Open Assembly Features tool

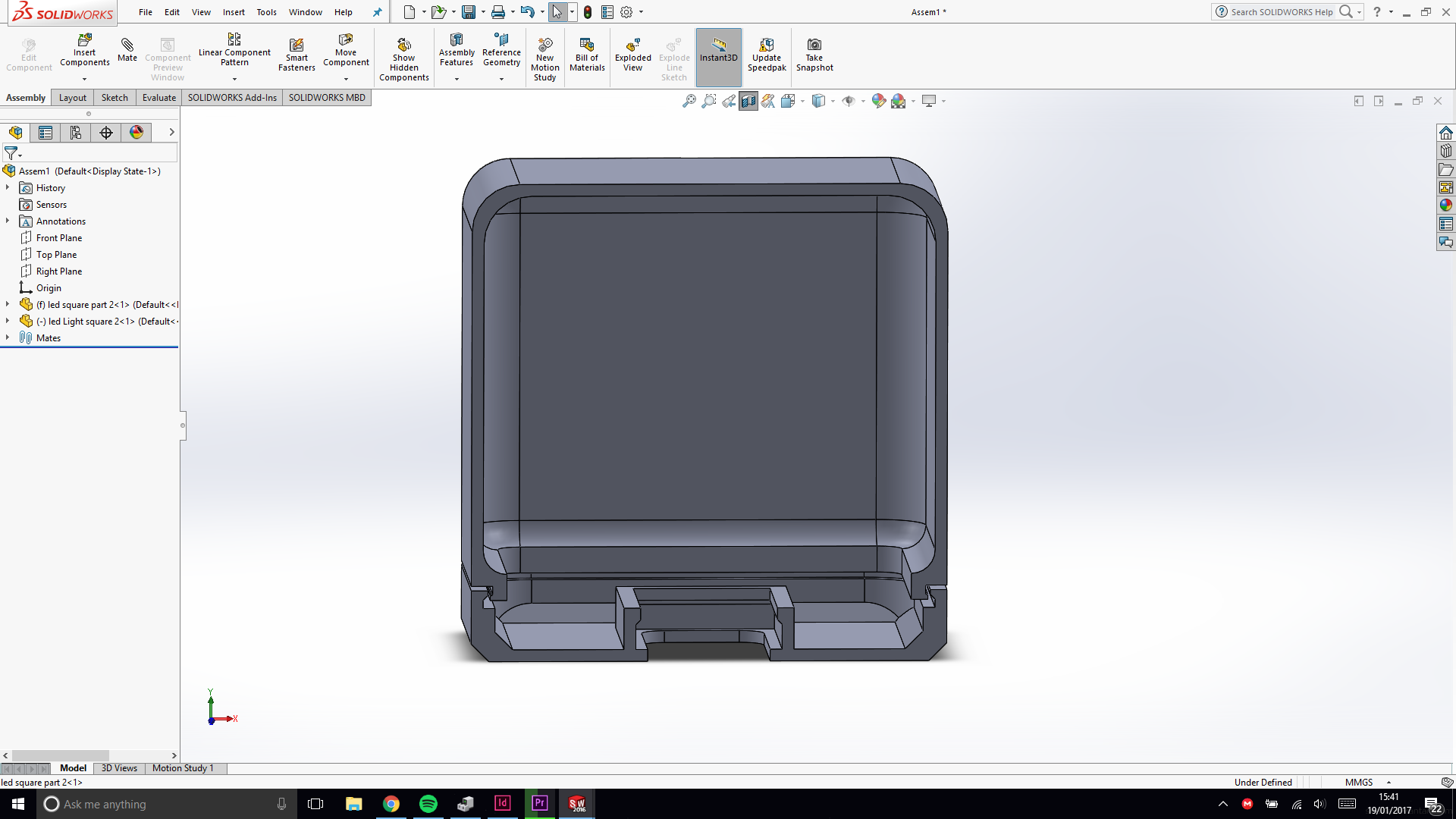[457, 50]
